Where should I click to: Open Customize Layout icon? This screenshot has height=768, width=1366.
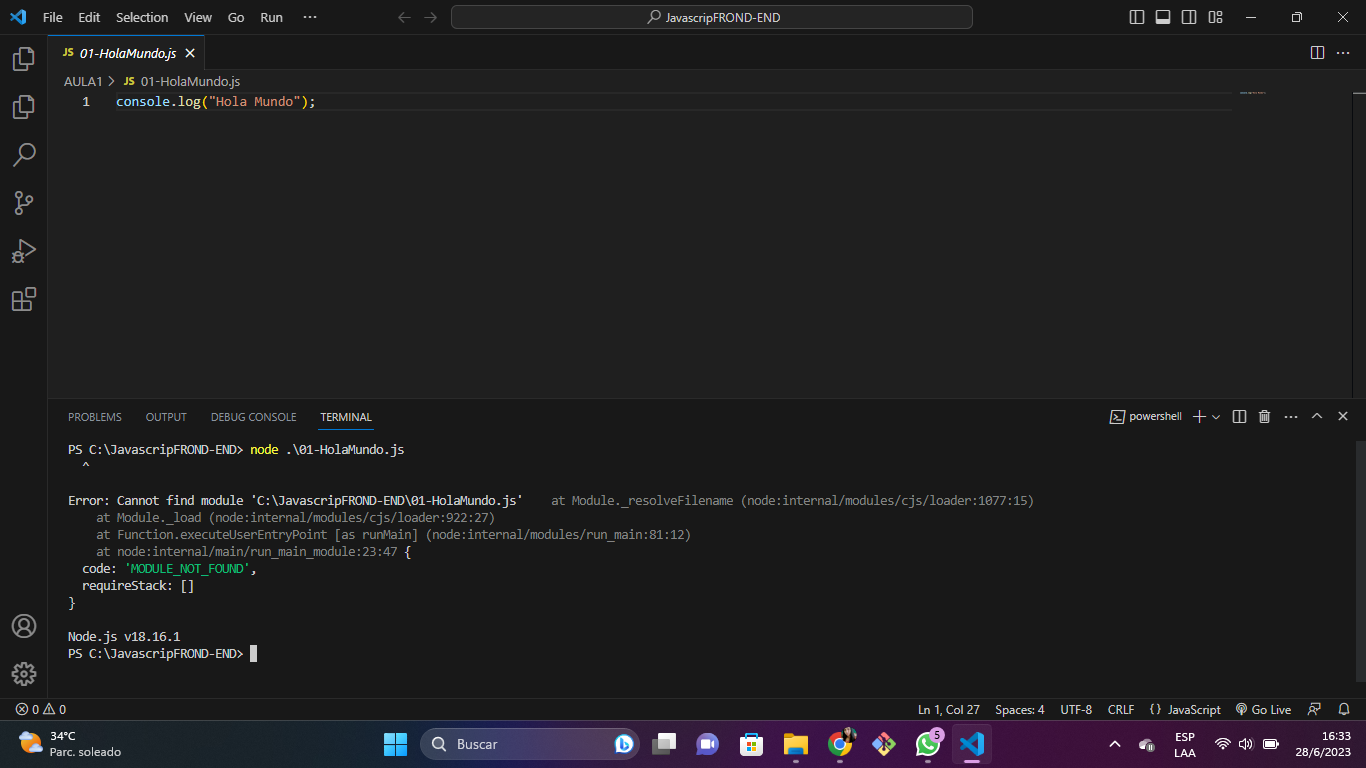[x=1216, y=17]
